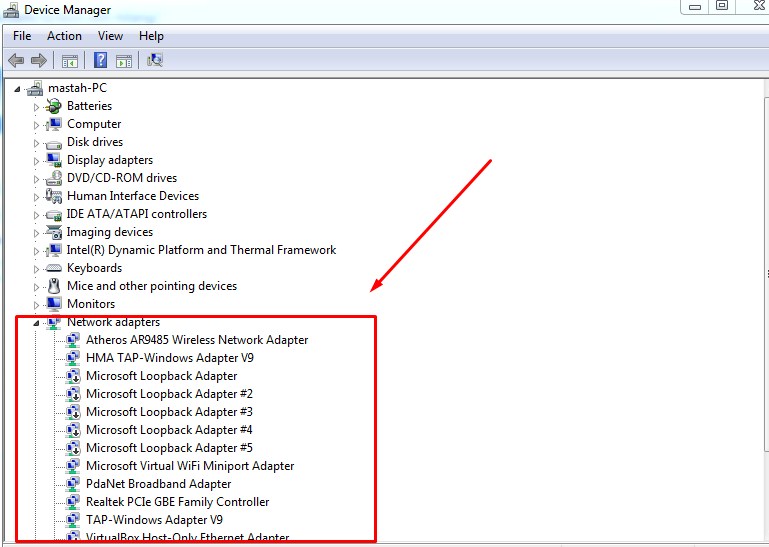Viewport: 769px width, 547px height.
Task: Expand the Imaging devices node
Action: pos(36,233)
